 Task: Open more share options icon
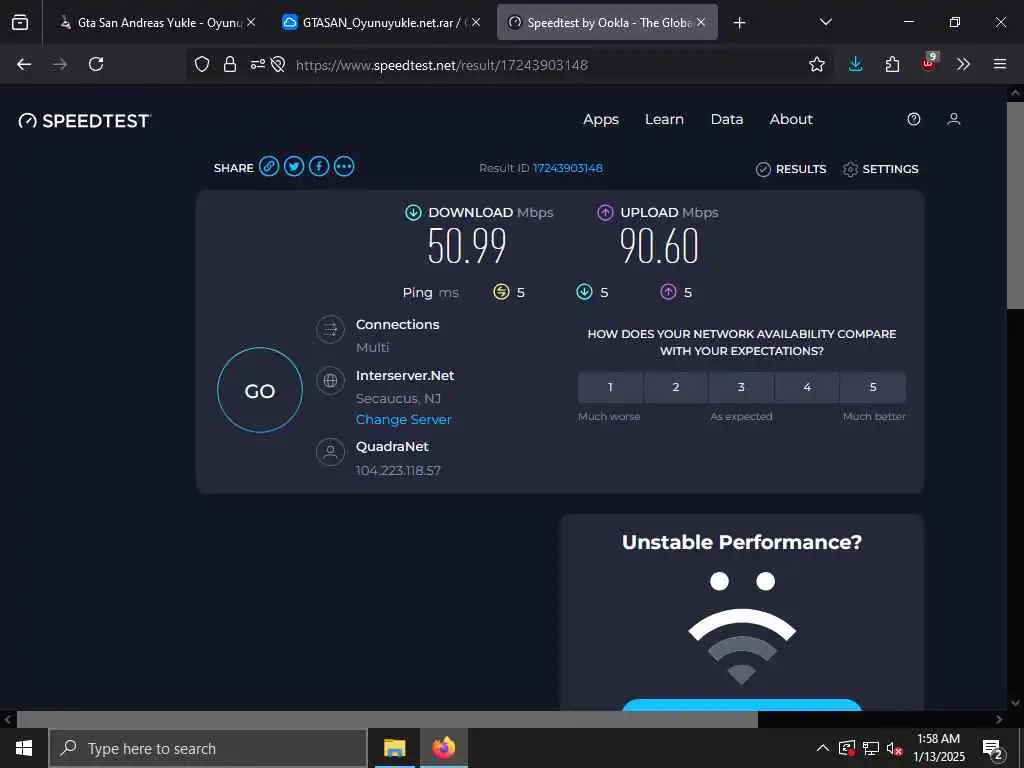(344, 167)
